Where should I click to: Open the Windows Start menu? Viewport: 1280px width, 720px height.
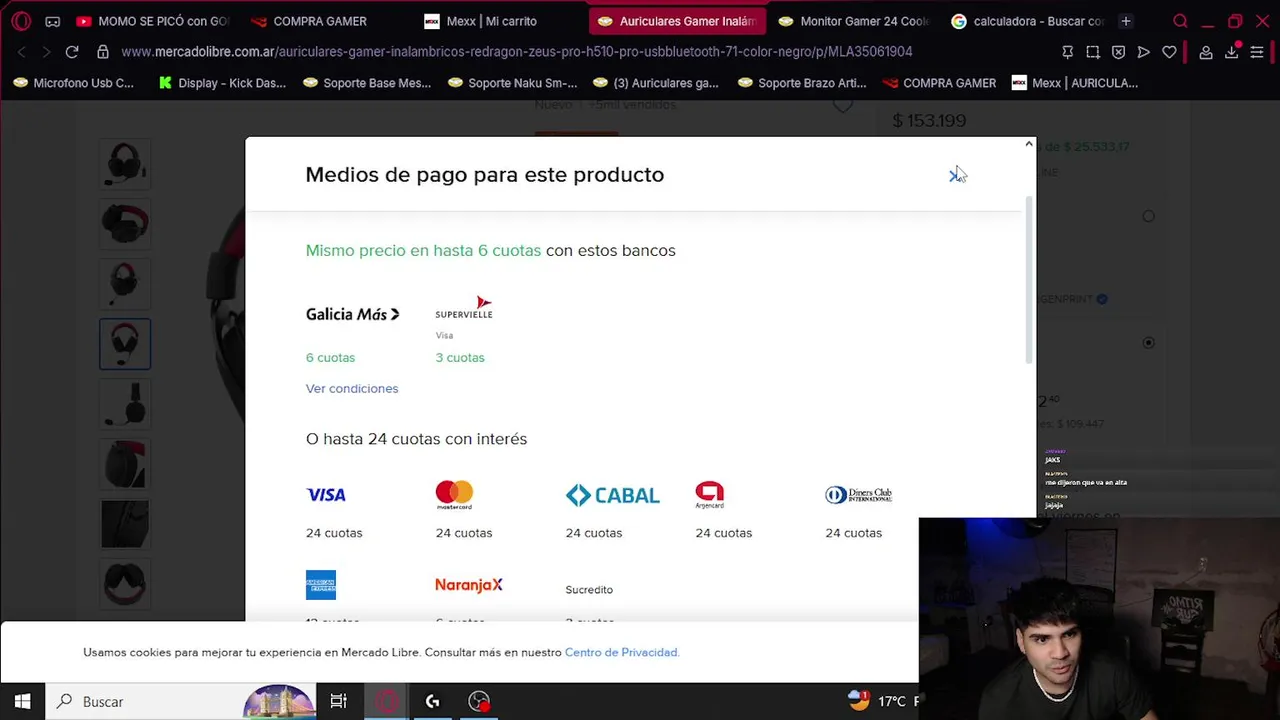click(x=22, y=702)
